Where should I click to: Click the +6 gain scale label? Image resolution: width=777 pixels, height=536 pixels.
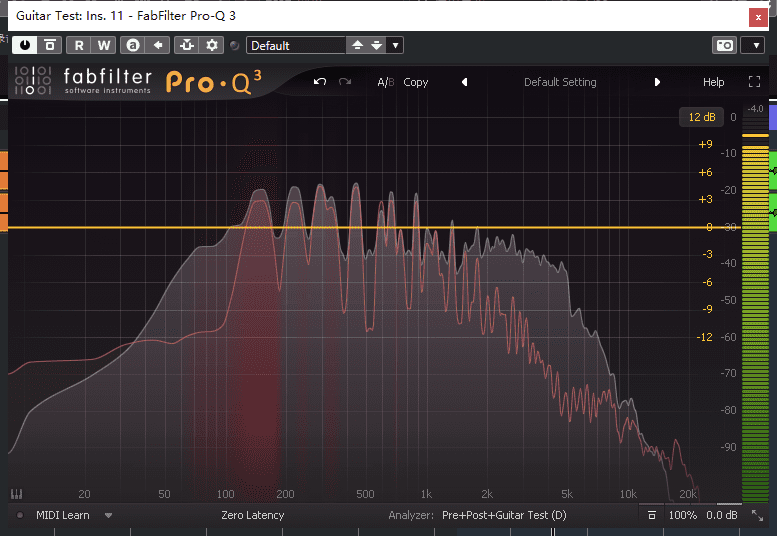coord(705,172)
